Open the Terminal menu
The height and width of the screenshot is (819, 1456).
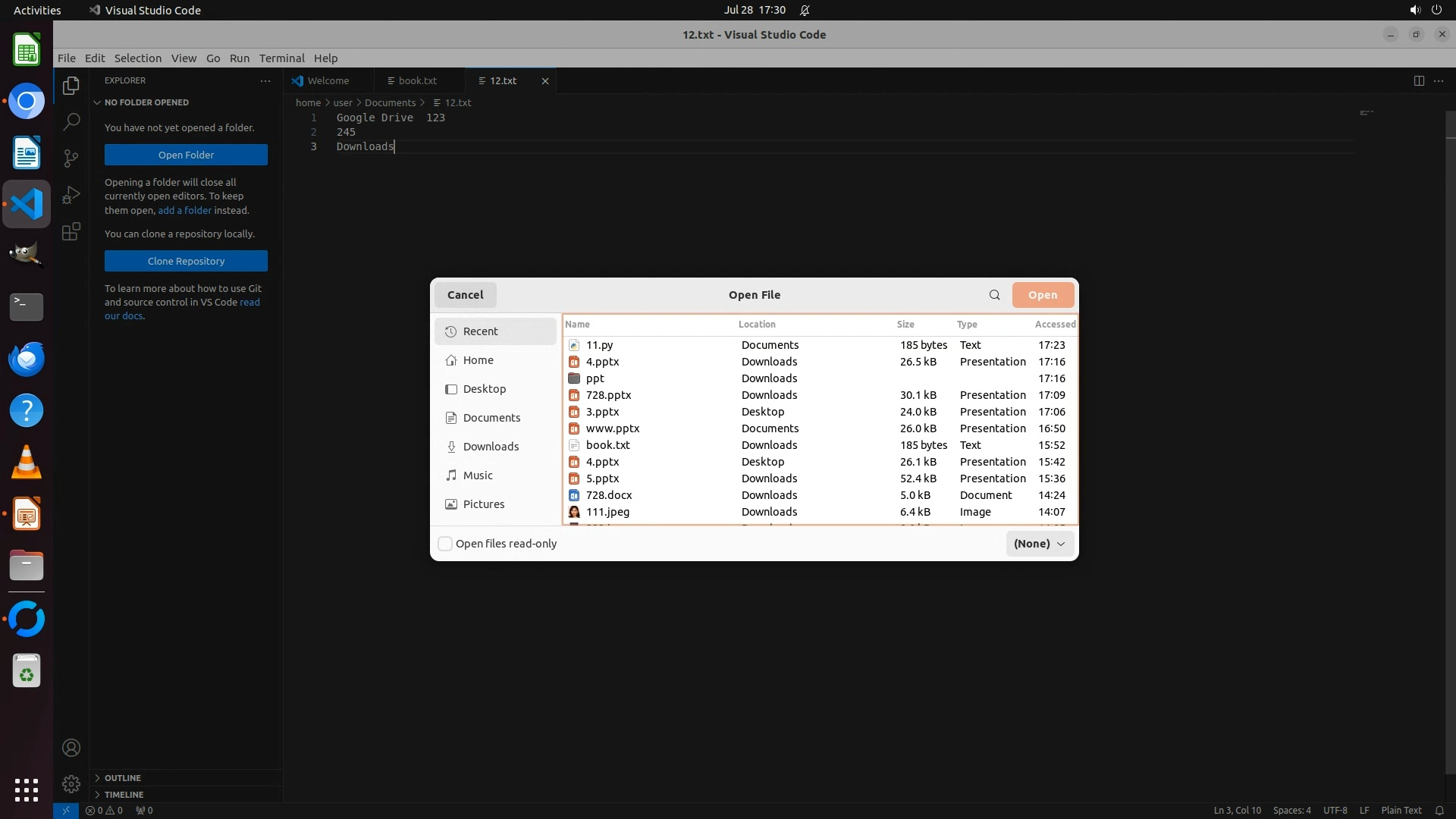[281, 58]
